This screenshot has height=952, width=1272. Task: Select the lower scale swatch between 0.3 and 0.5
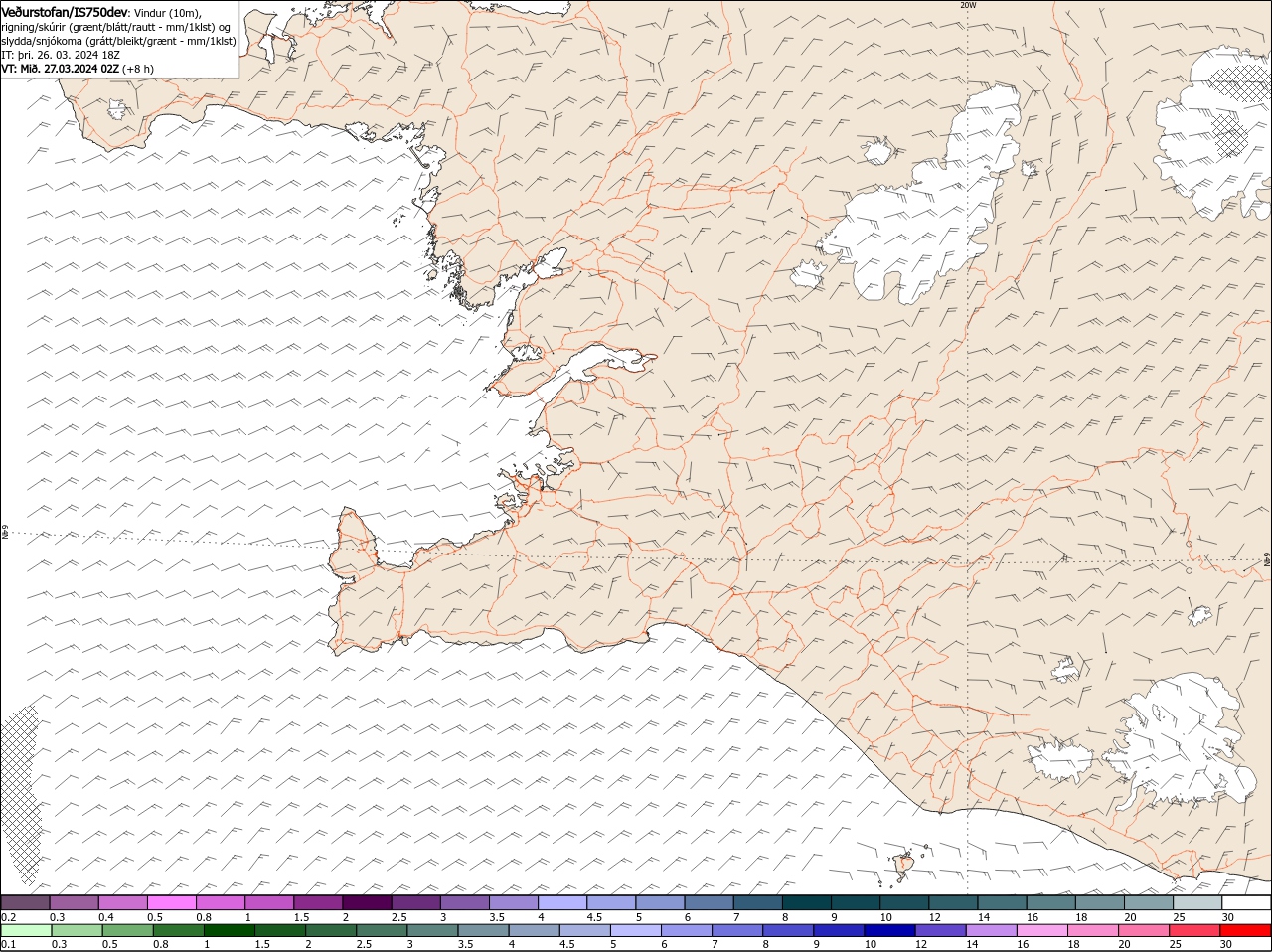(77, 930)
